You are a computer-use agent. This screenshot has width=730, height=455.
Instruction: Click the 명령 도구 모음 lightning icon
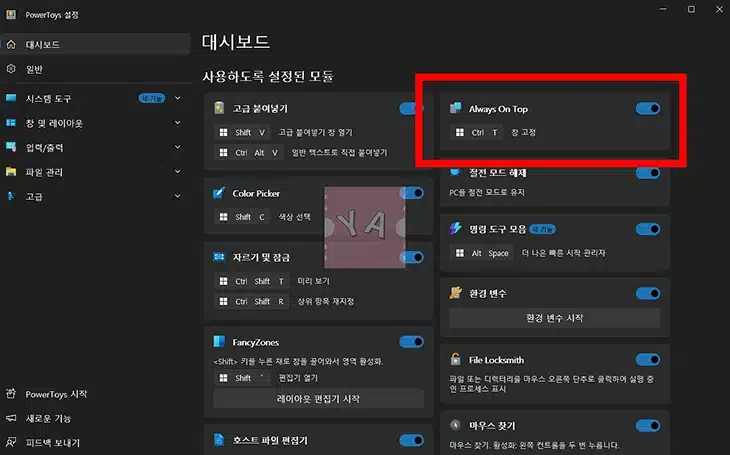pos(455,228)
